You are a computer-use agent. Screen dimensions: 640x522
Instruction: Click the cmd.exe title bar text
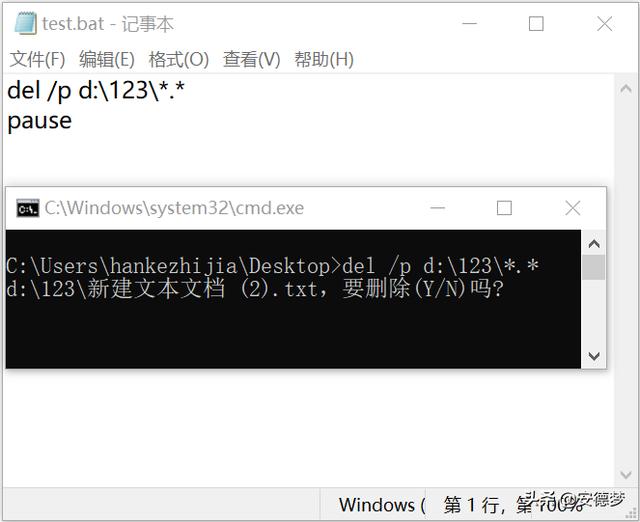coord(174,208)
